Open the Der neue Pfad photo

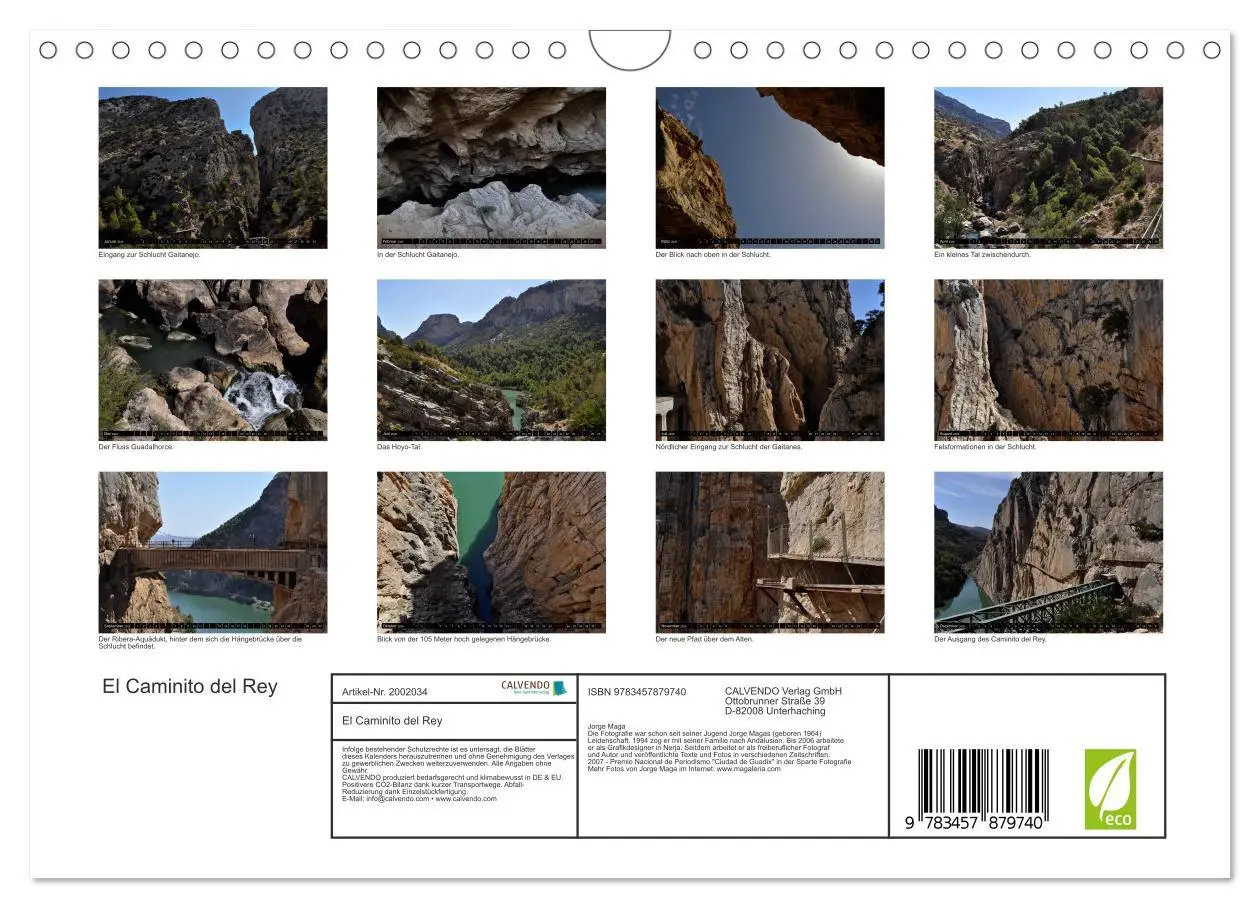pos(770,552)
